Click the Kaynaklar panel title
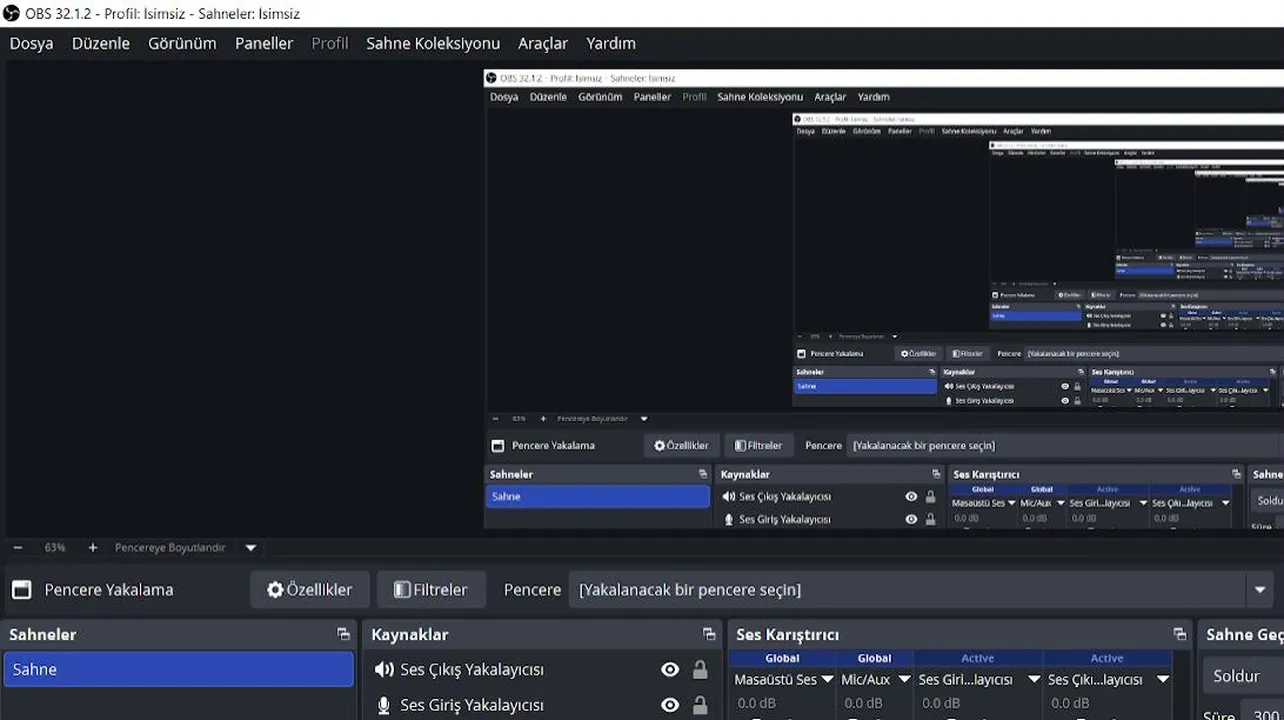Viewport: 1284px width, 720px height. [x=410, y=634]
